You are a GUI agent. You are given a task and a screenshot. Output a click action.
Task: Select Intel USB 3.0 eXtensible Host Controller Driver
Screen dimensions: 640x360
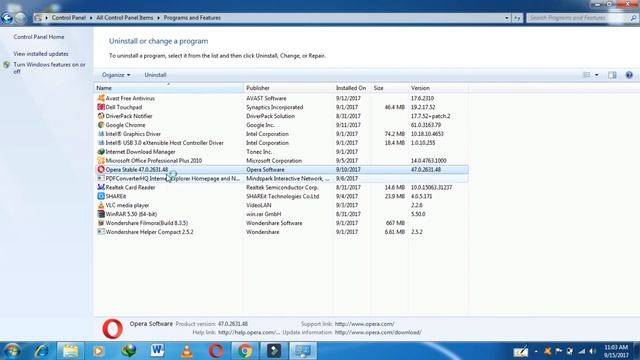281,143
